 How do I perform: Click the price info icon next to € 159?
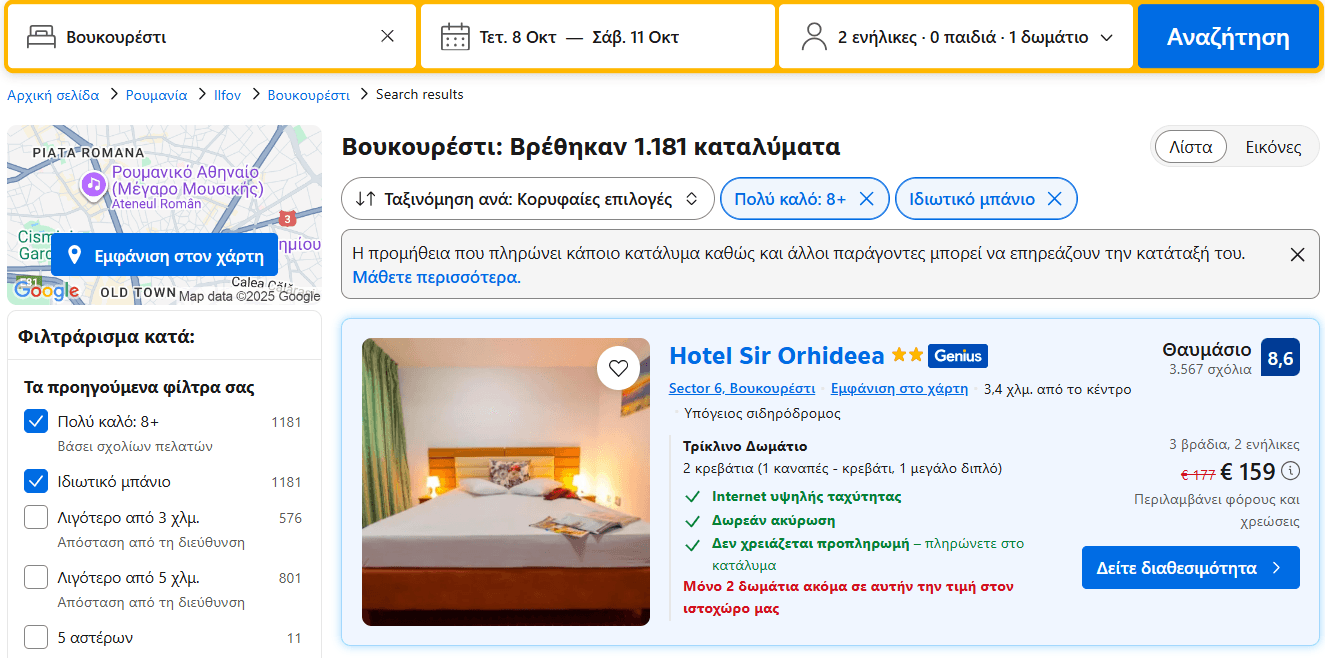[x=1291, y=470]
